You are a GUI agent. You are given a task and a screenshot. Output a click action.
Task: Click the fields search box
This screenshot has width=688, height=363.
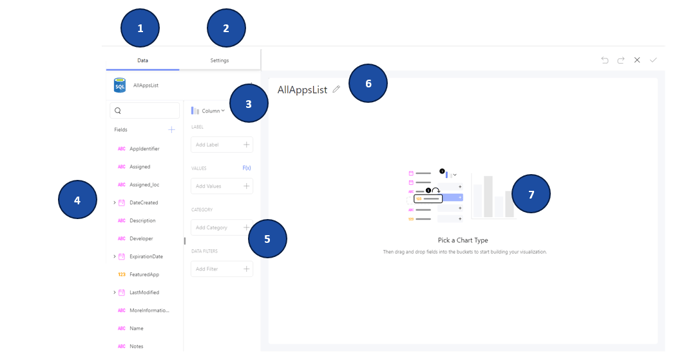[145, 111]
